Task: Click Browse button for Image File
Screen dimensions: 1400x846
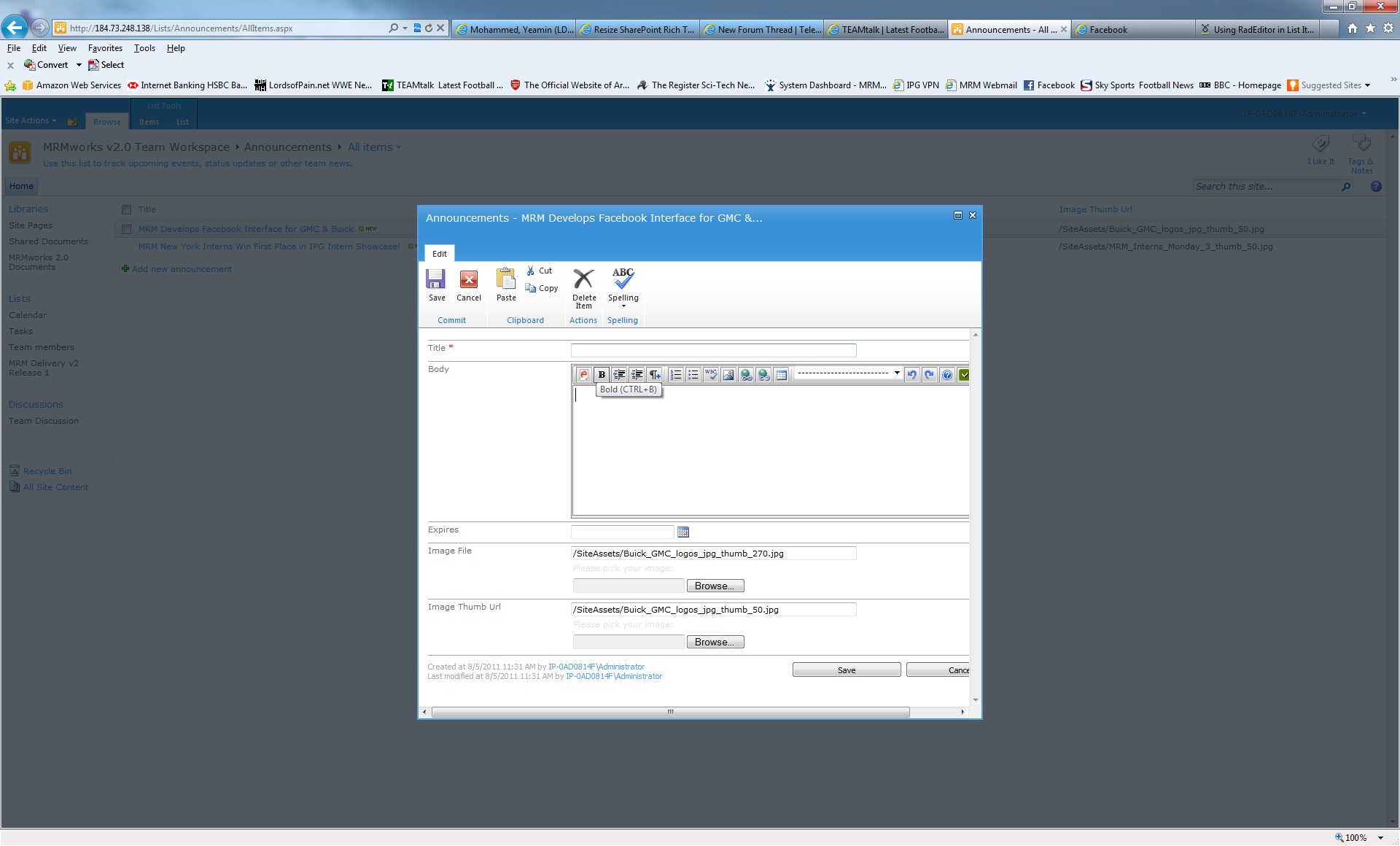Action: [715, 586]
